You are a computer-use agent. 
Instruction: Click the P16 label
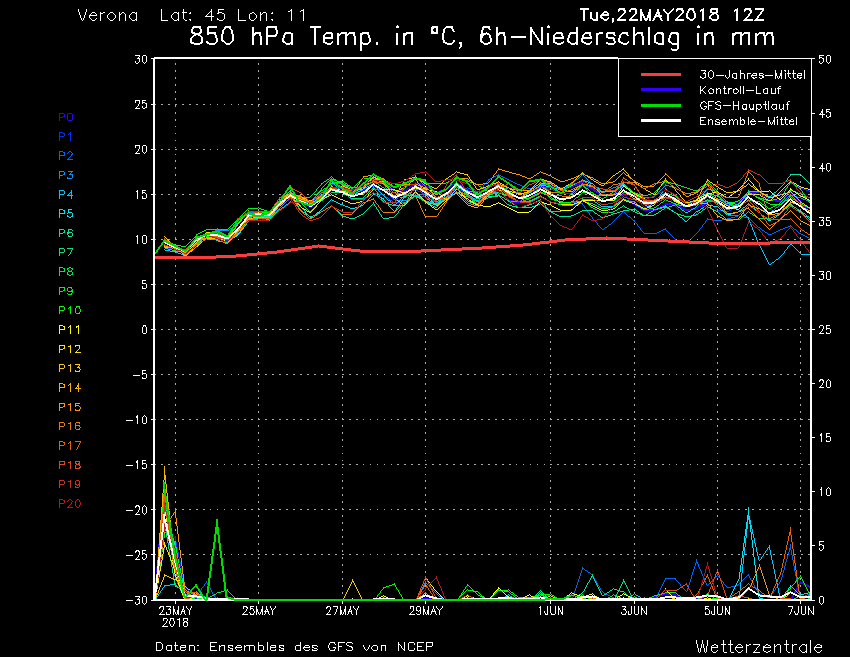pos(69,426)
